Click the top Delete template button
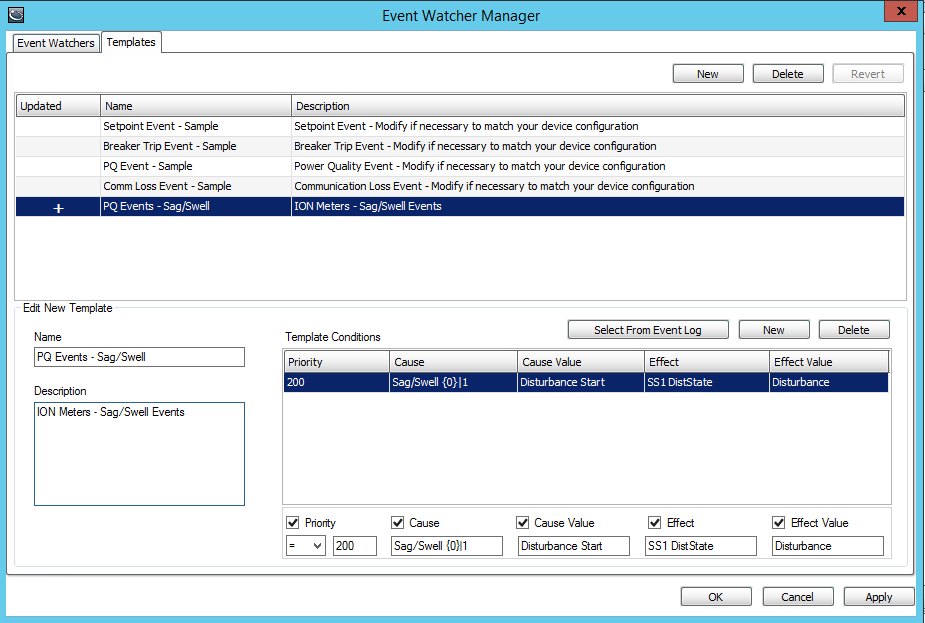 pos(788,74)
